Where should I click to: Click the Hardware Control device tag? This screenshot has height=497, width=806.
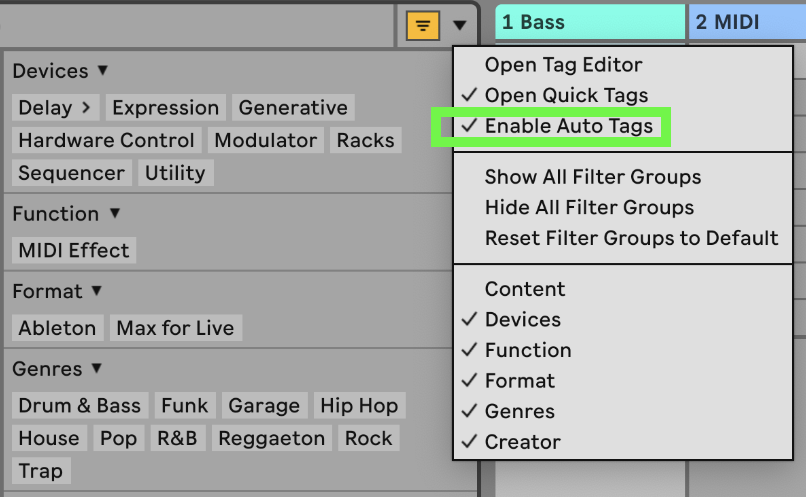(x=106, y=141)
